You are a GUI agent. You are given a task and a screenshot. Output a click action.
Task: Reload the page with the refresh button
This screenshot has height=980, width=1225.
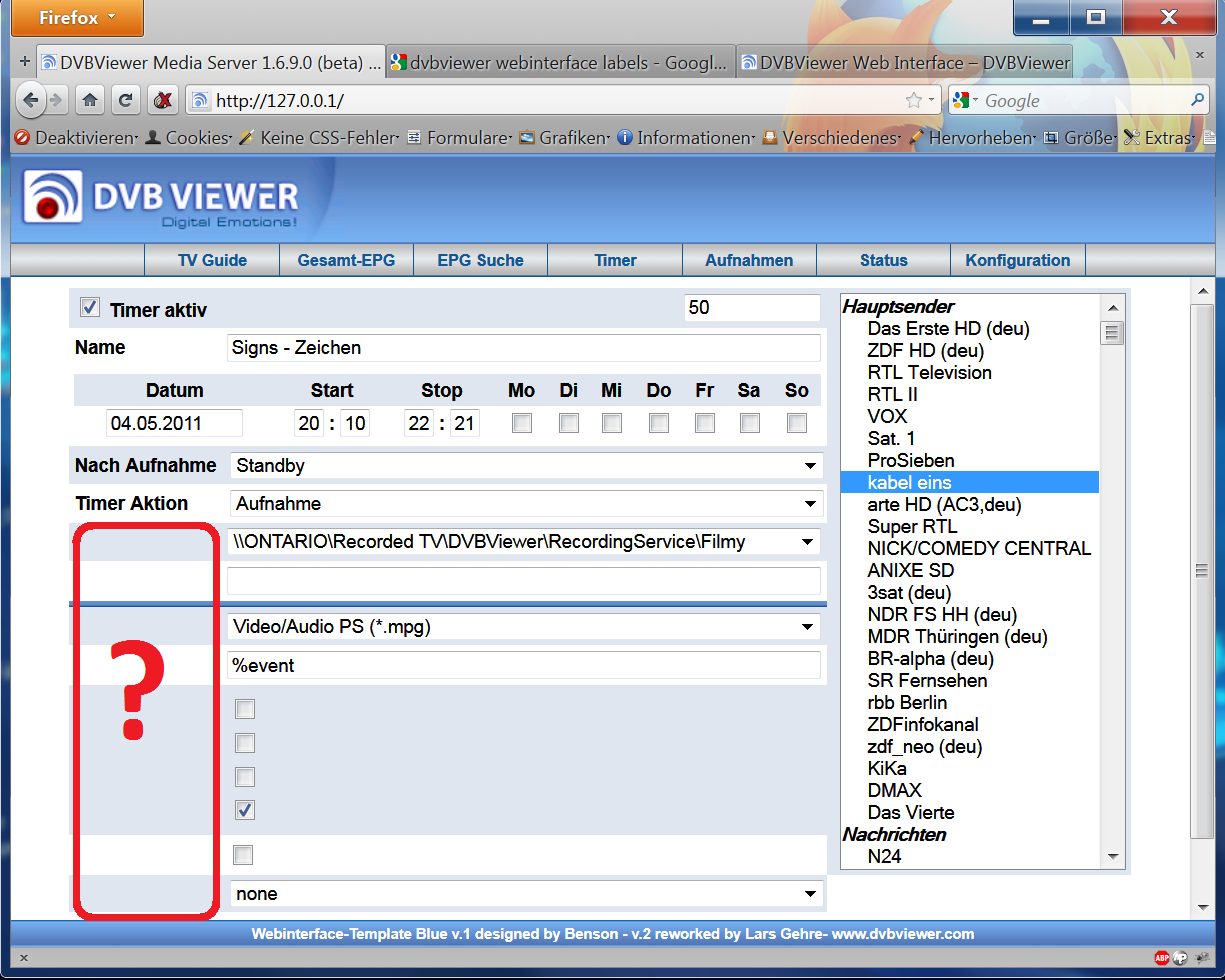[125, 100]
